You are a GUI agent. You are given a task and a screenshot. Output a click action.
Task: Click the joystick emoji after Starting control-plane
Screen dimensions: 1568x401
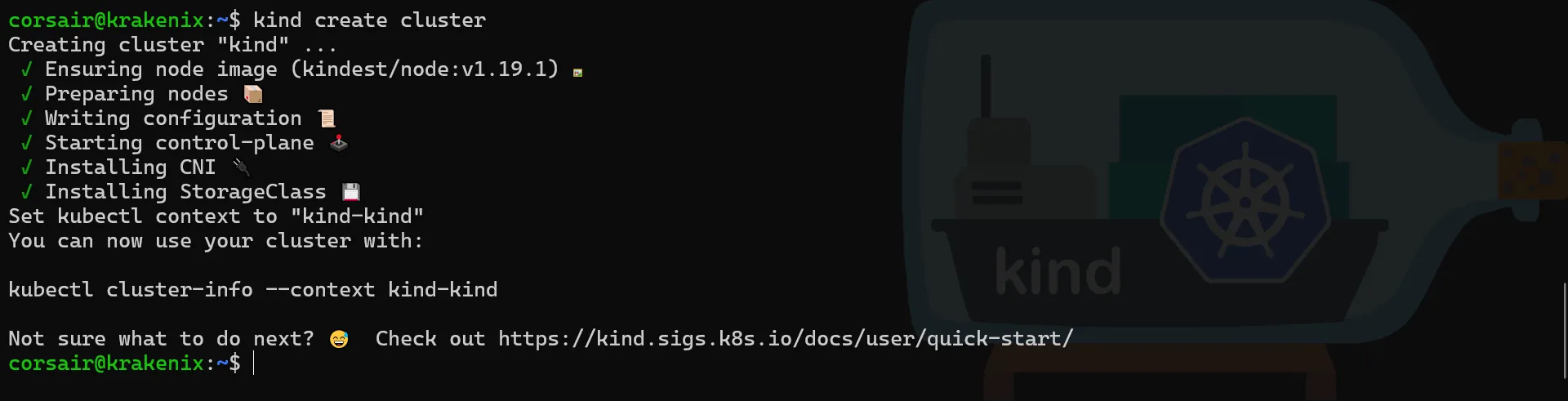339,143
